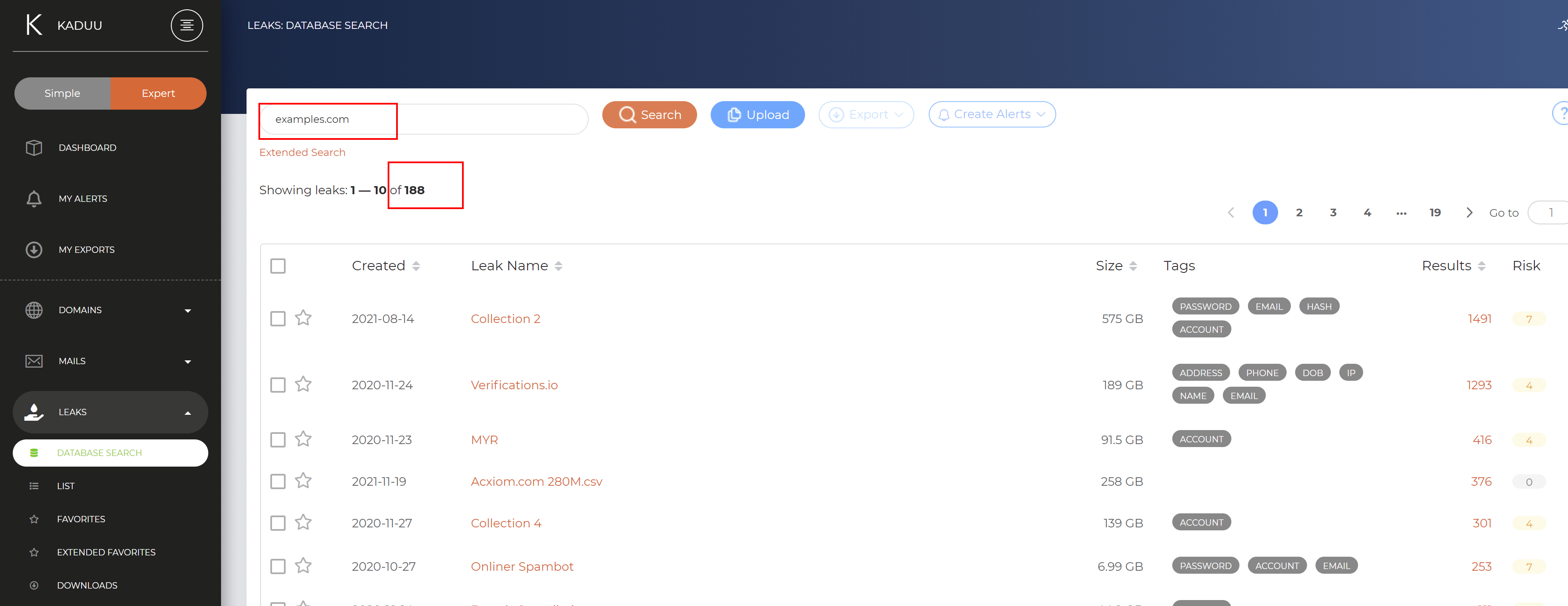This screenshot has height=606, width=1568.
Task: Check the Collection 4 row checkbox
Action: (x=278, y=523)
